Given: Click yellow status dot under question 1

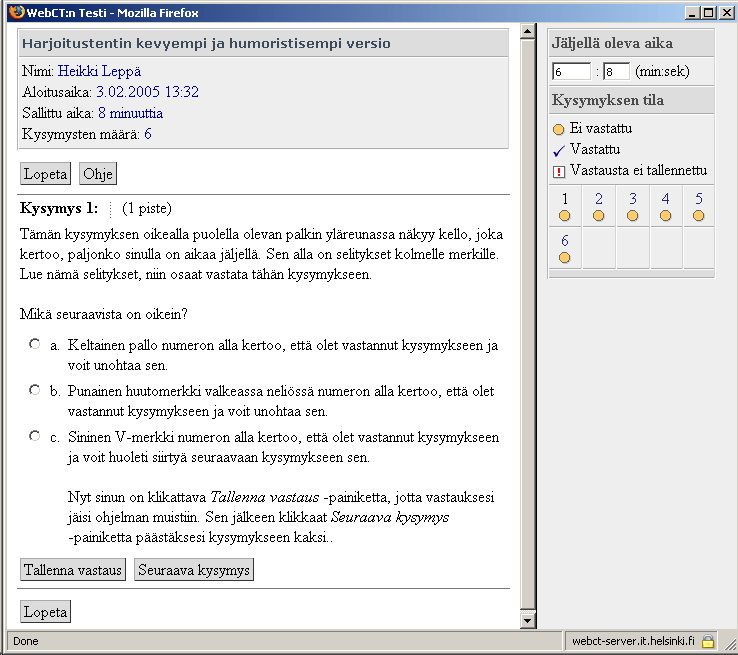Looking at the screenshot, I should [565, 216].
